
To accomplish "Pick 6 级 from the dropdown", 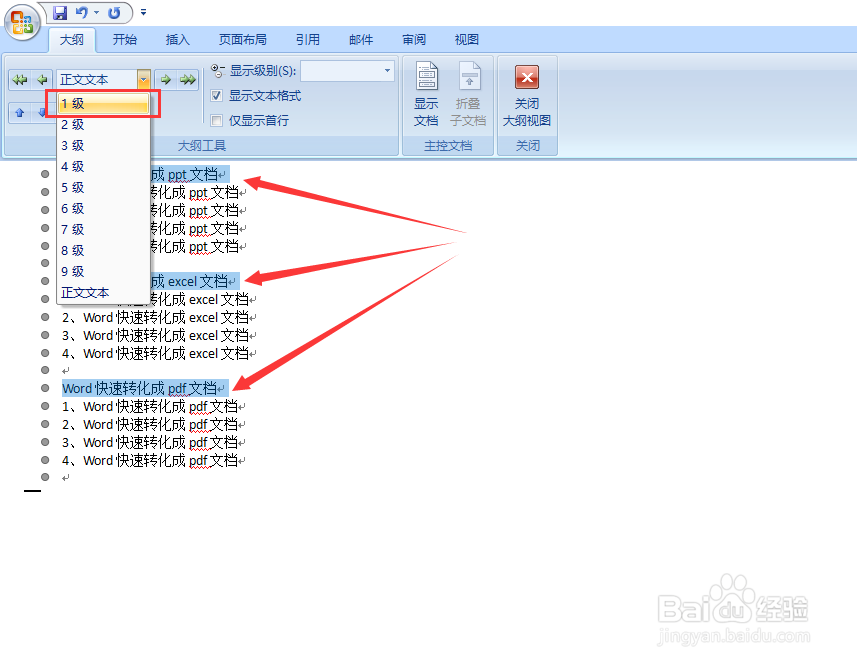I will 103,209.
